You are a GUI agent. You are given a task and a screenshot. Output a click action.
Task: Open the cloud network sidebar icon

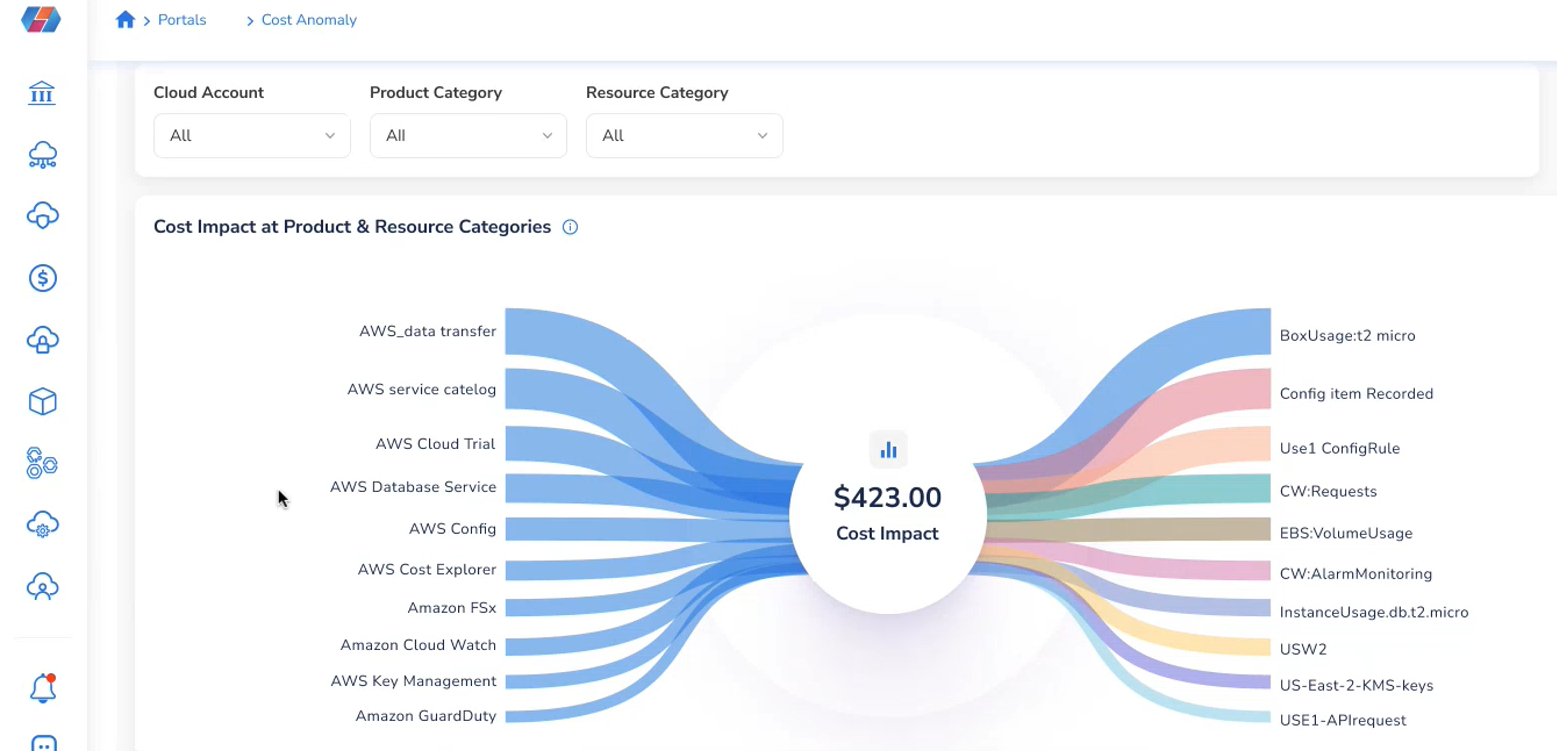42,155
